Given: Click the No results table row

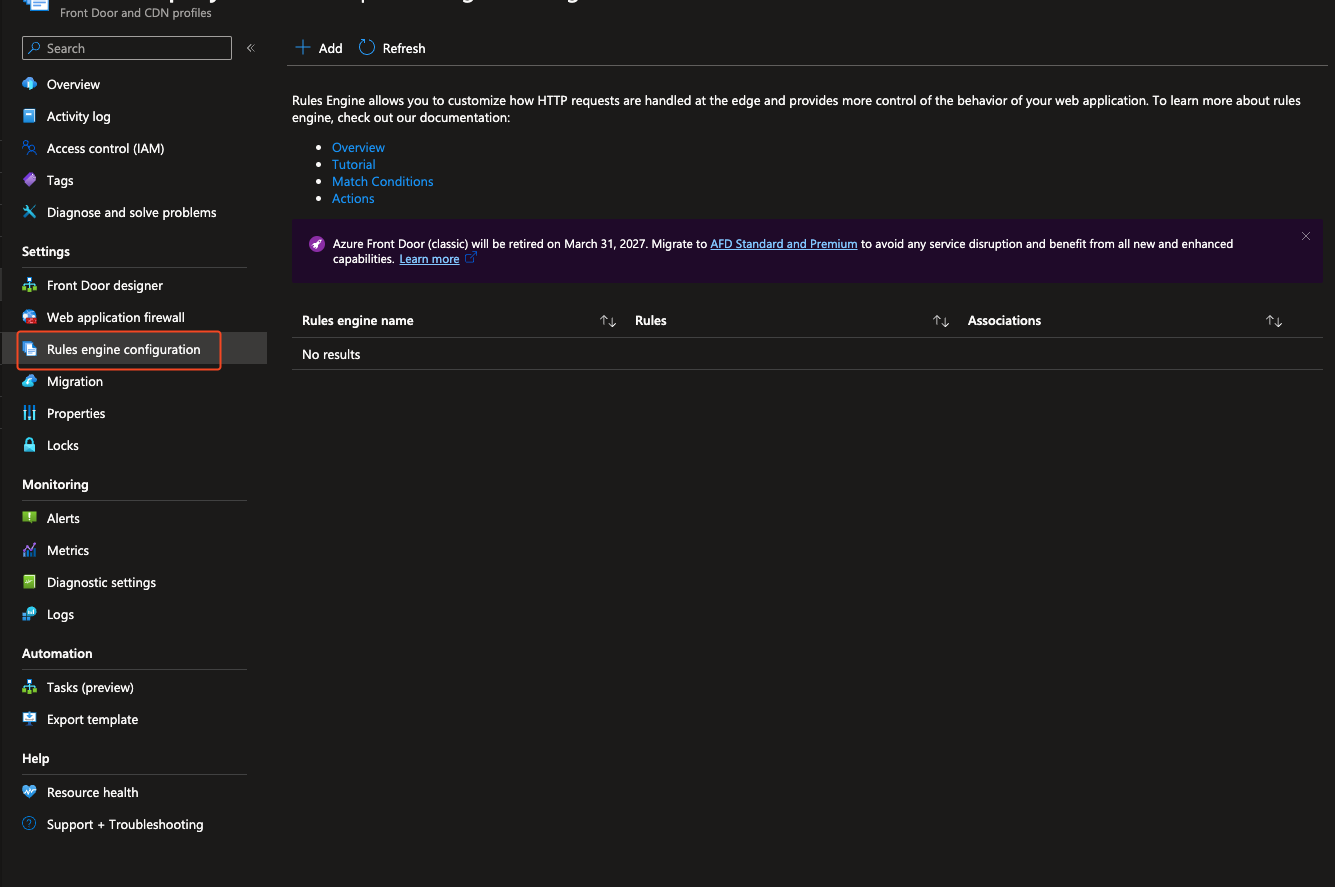Looking at the screenshot, I should pos(807,354).
